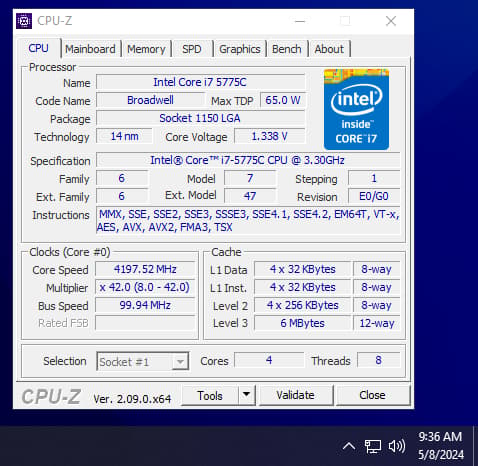This screenshot has height=466, width=478.
Task: Click the Multiplier value x 42.0 (8.0 - 42.0)
Action: tap(145, 287)
